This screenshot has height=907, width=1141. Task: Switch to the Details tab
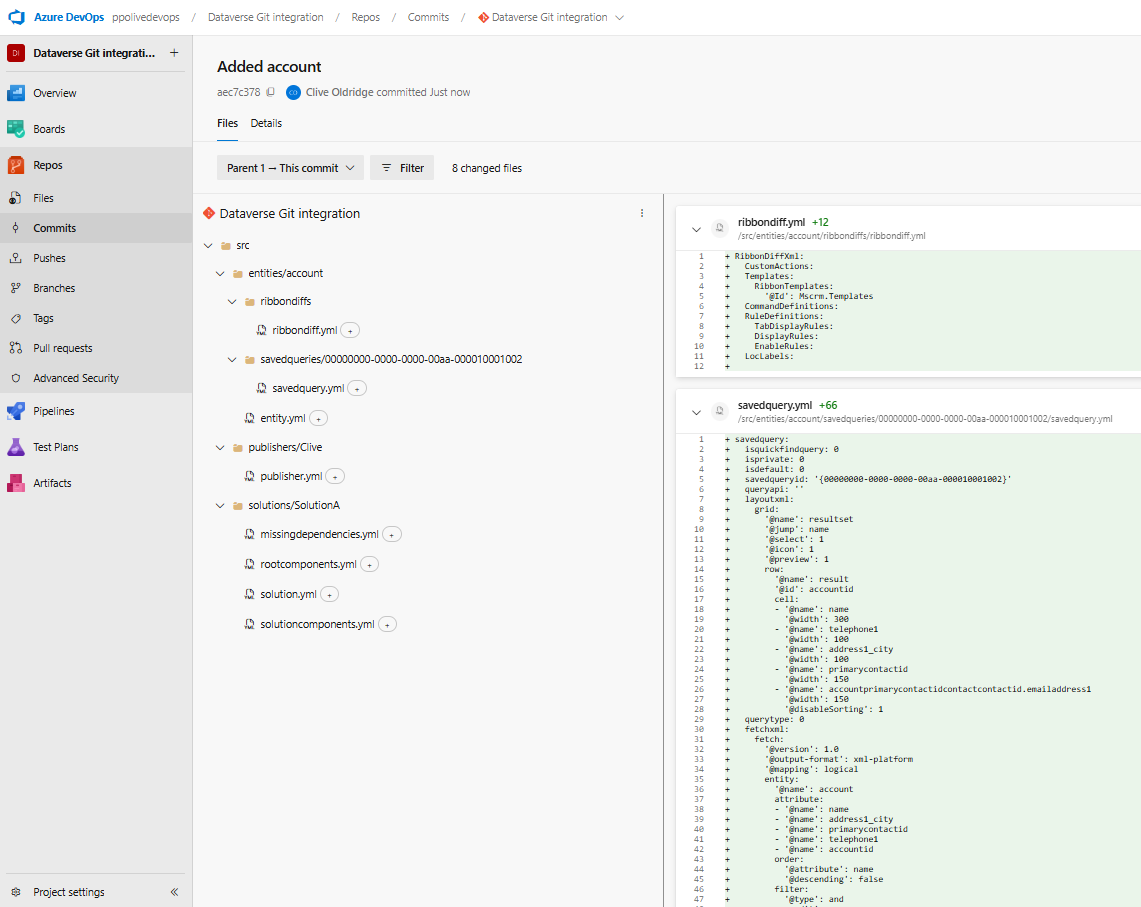tap(266, 123)
